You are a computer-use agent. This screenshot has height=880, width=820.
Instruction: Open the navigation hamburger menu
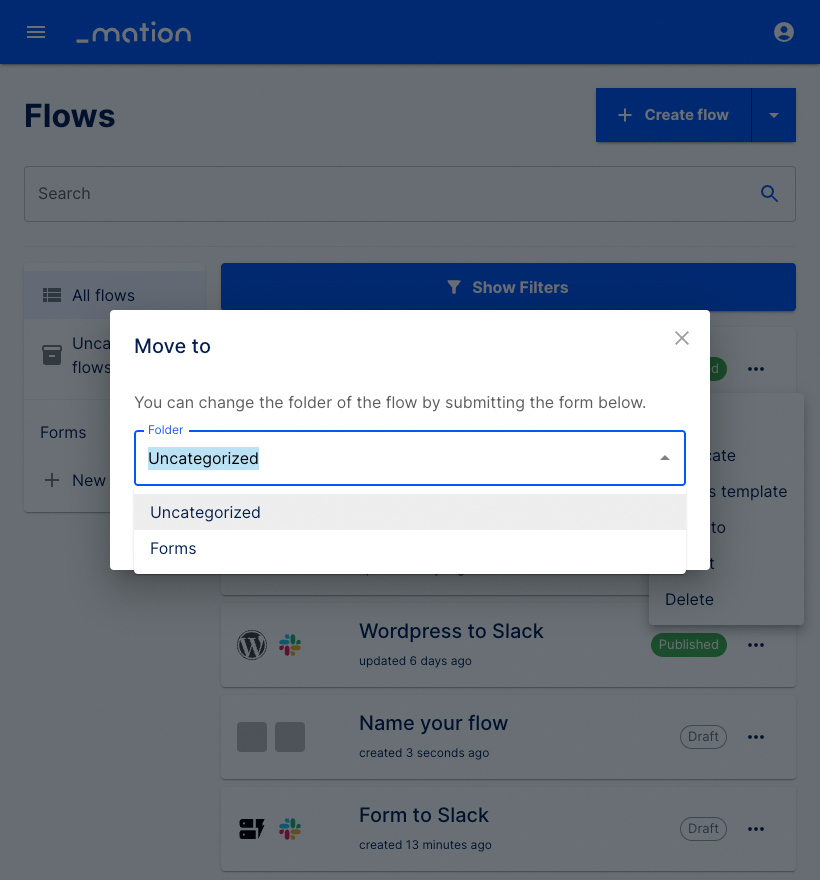[x=36, y=31]
